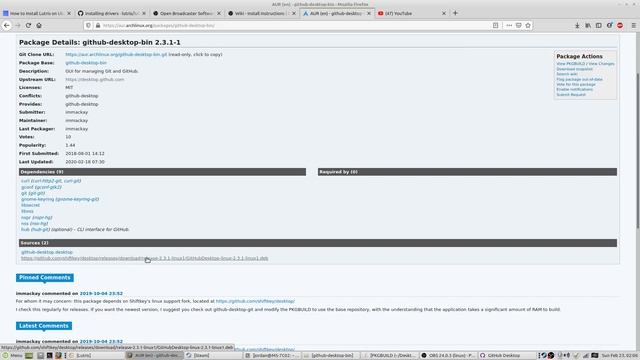
Task: Click the padlock site security icon
Action: point(98,25)
